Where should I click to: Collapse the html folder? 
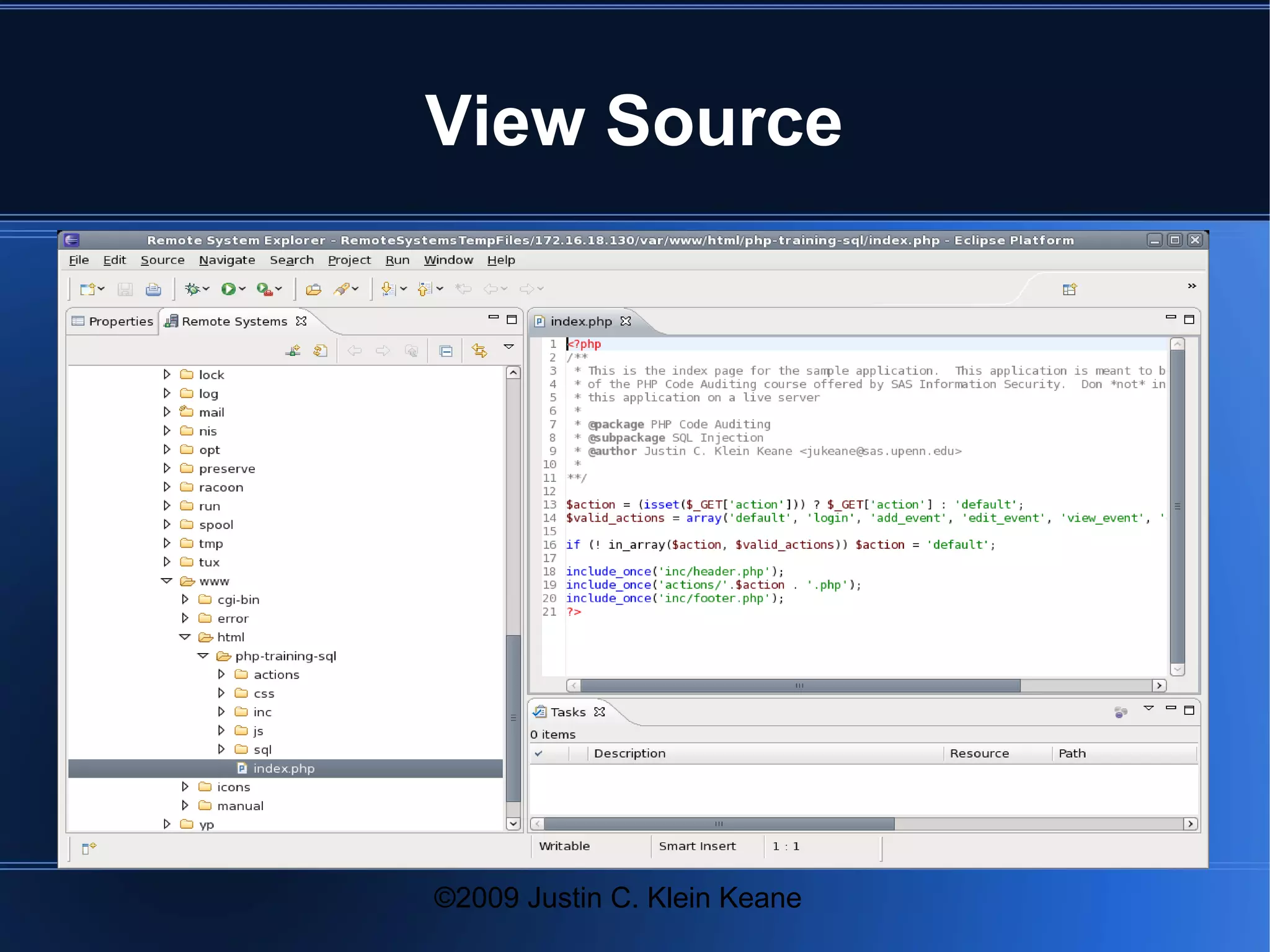tap(185, 637)
